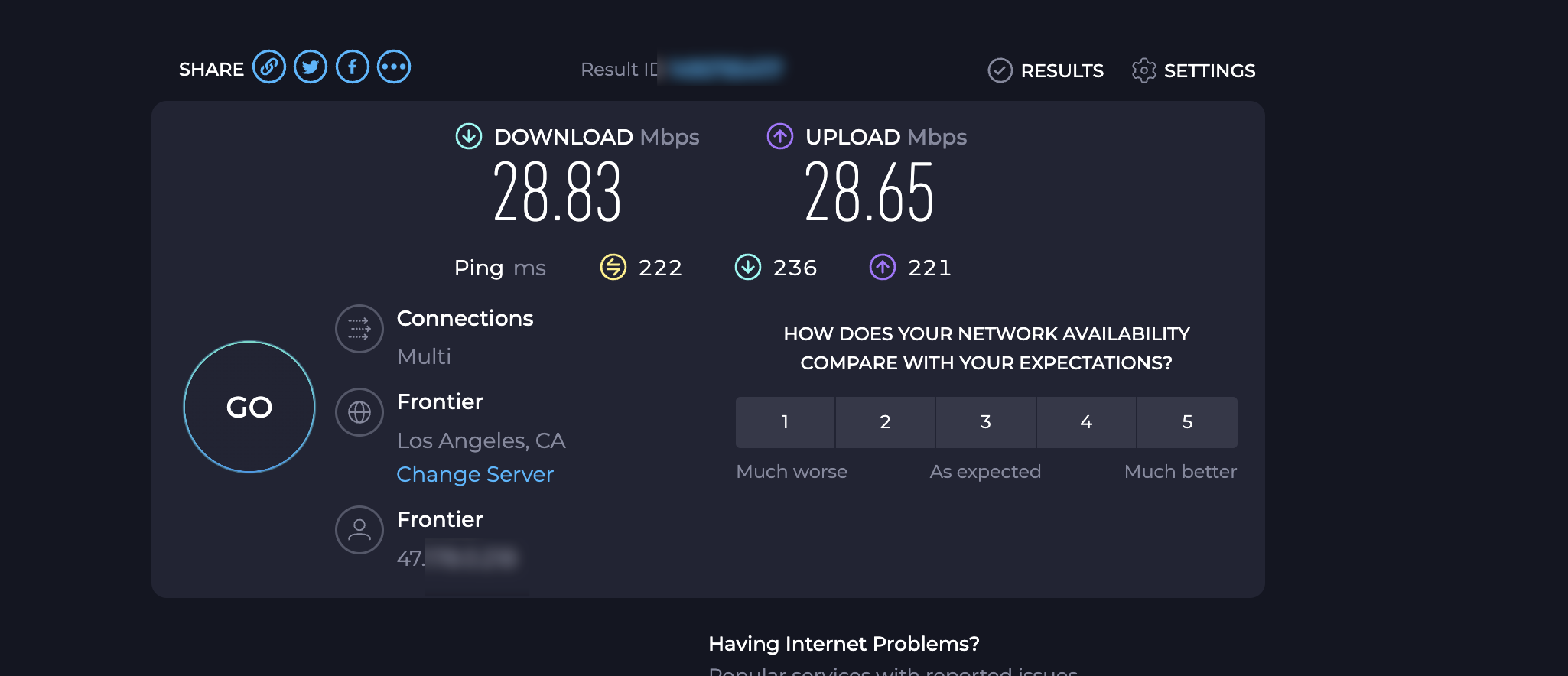
Task: Click the Change Server link
Action: 475,474
